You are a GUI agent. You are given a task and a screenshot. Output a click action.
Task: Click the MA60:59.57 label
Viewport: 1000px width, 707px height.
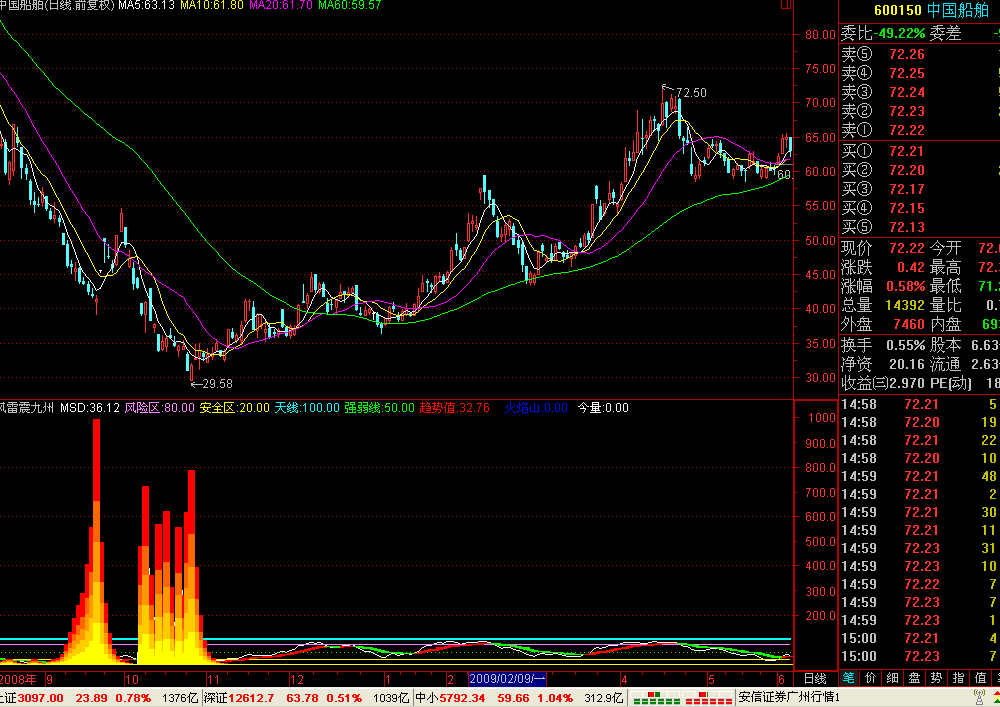pyautogui.click(x=349, y=5)
